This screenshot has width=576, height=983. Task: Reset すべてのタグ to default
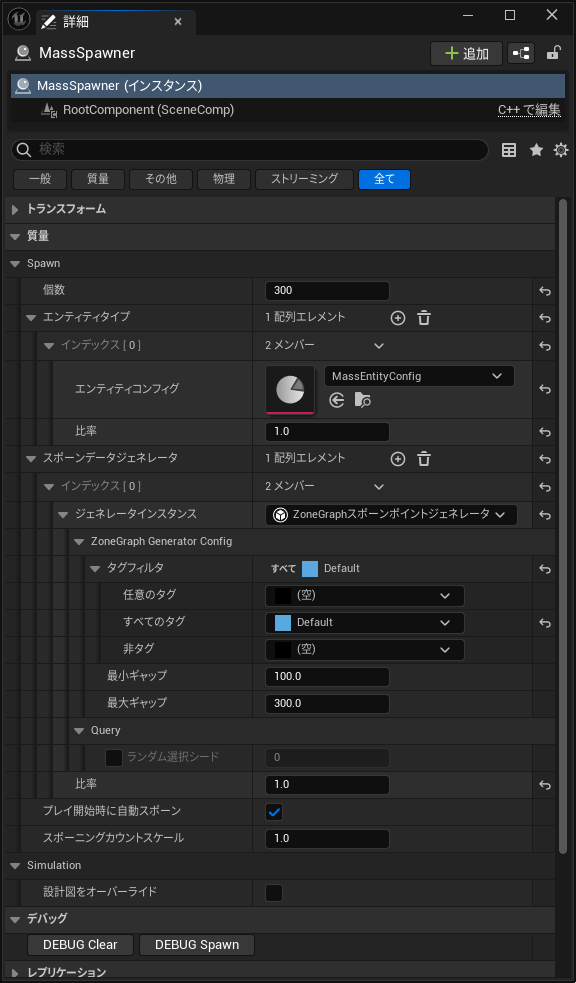(x=545, y=623)
